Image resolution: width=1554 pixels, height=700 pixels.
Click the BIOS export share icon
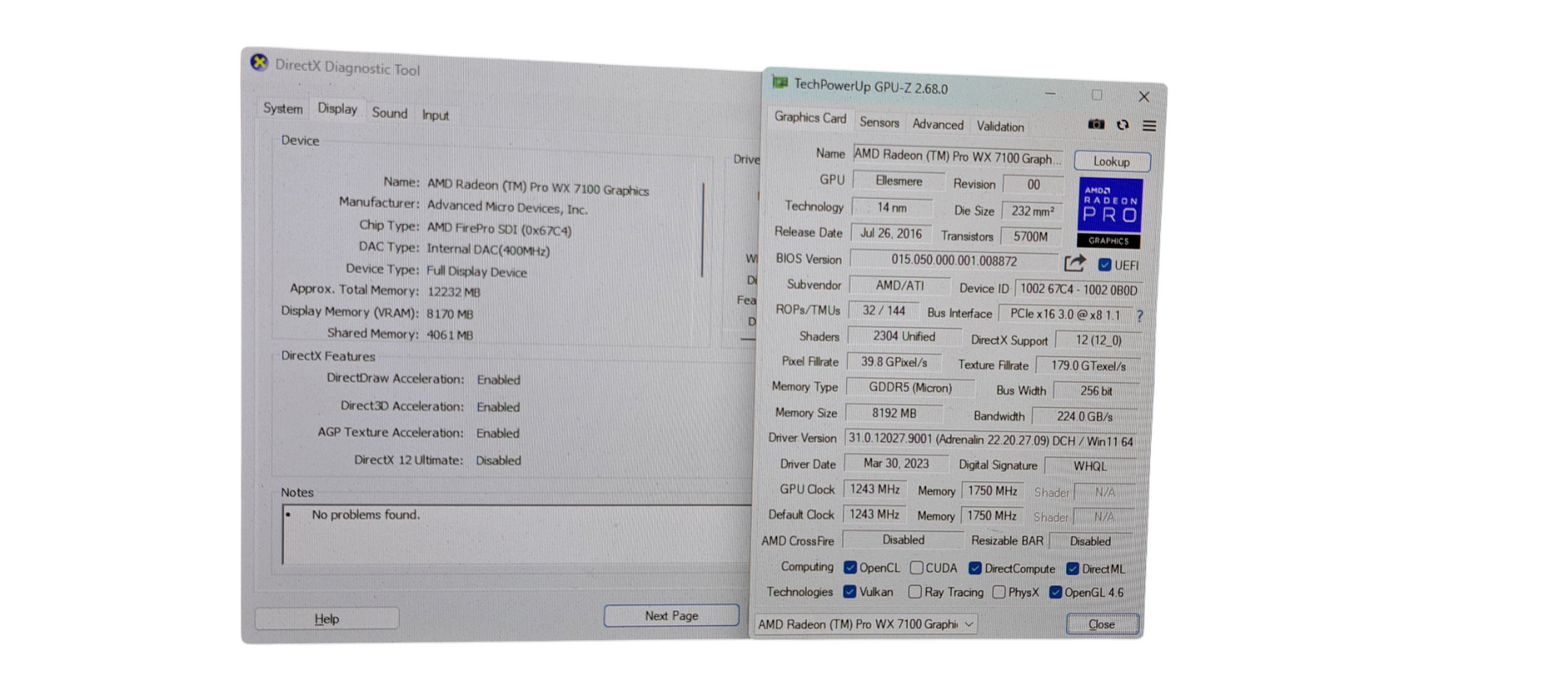pos(1074,264)
